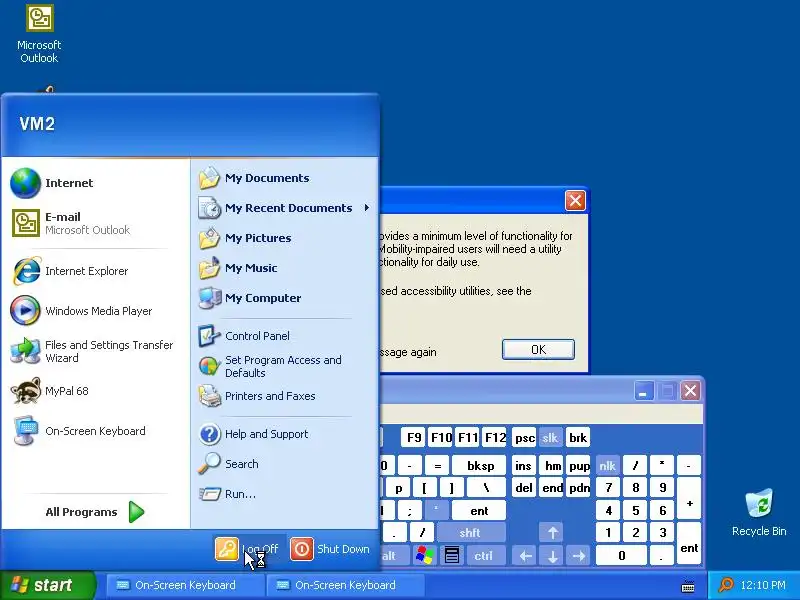The height and width of the screenshot is (600, 800).
Task: Click the bksp key
Action: point(480,466)
